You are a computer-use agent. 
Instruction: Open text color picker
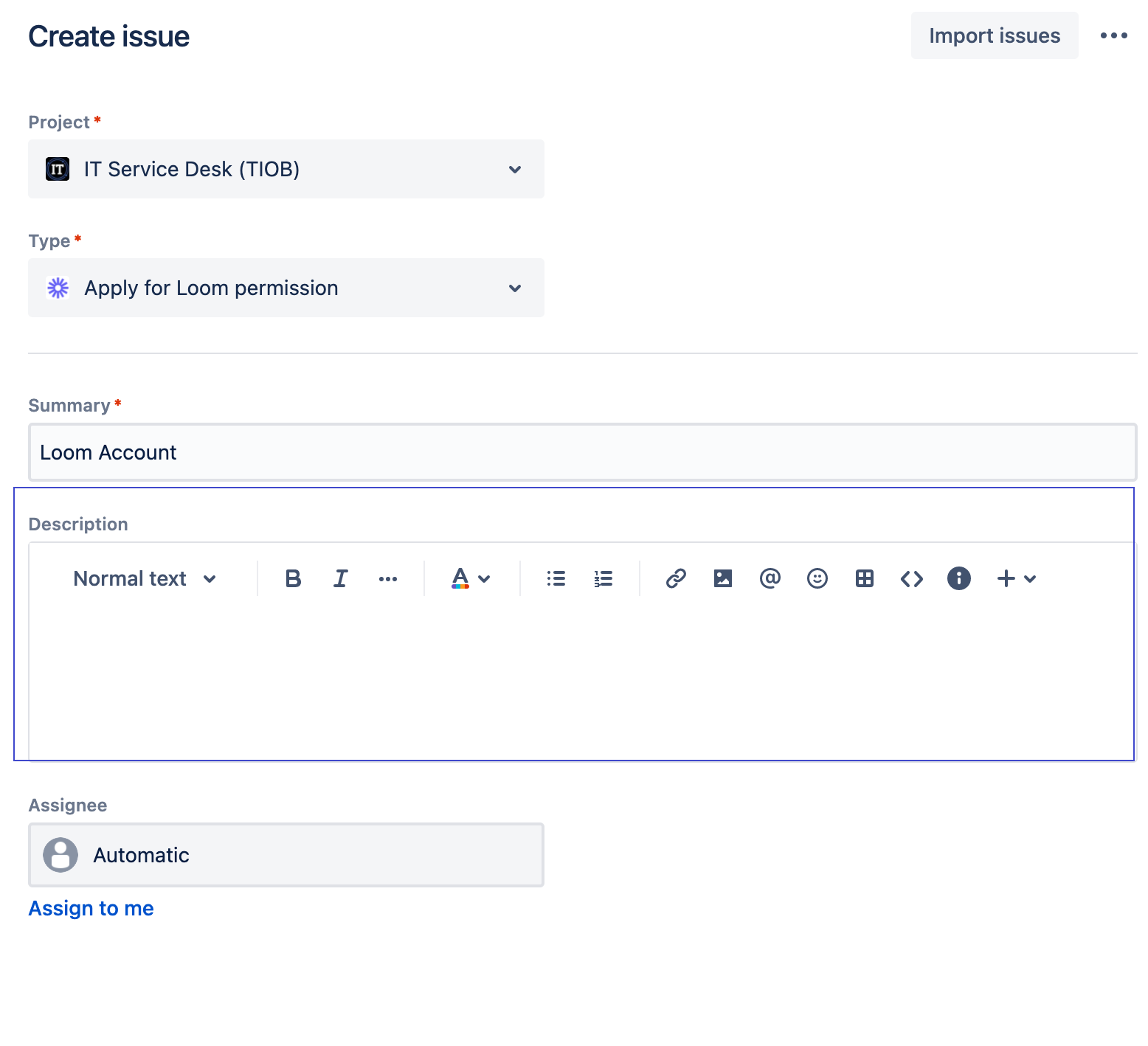(x=471, y=578)
